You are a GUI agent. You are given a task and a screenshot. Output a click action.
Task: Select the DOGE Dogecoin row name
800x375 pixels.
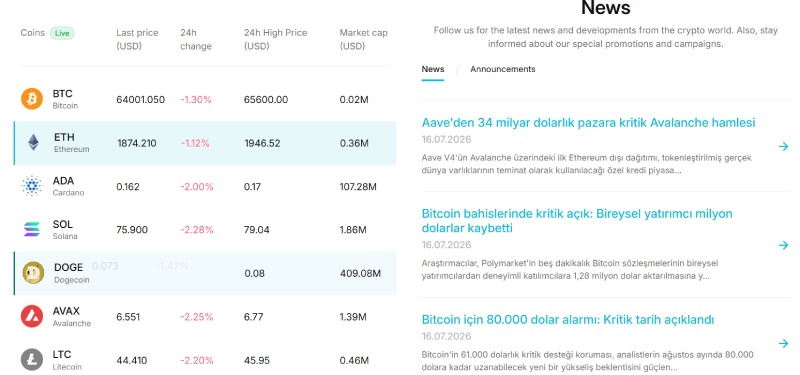pos(71,272)
